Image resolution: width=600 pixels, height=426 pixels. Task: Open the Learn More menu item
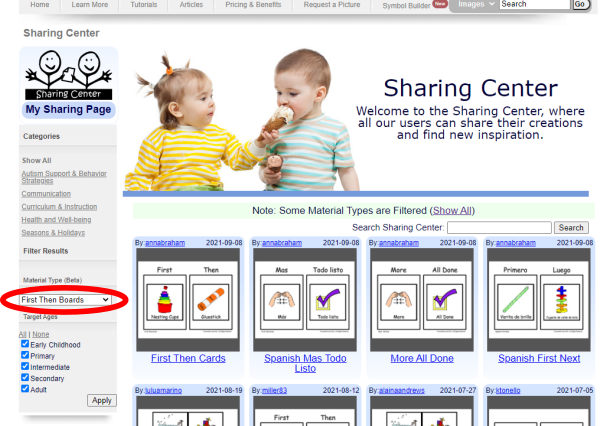click(x=90, y=5)
